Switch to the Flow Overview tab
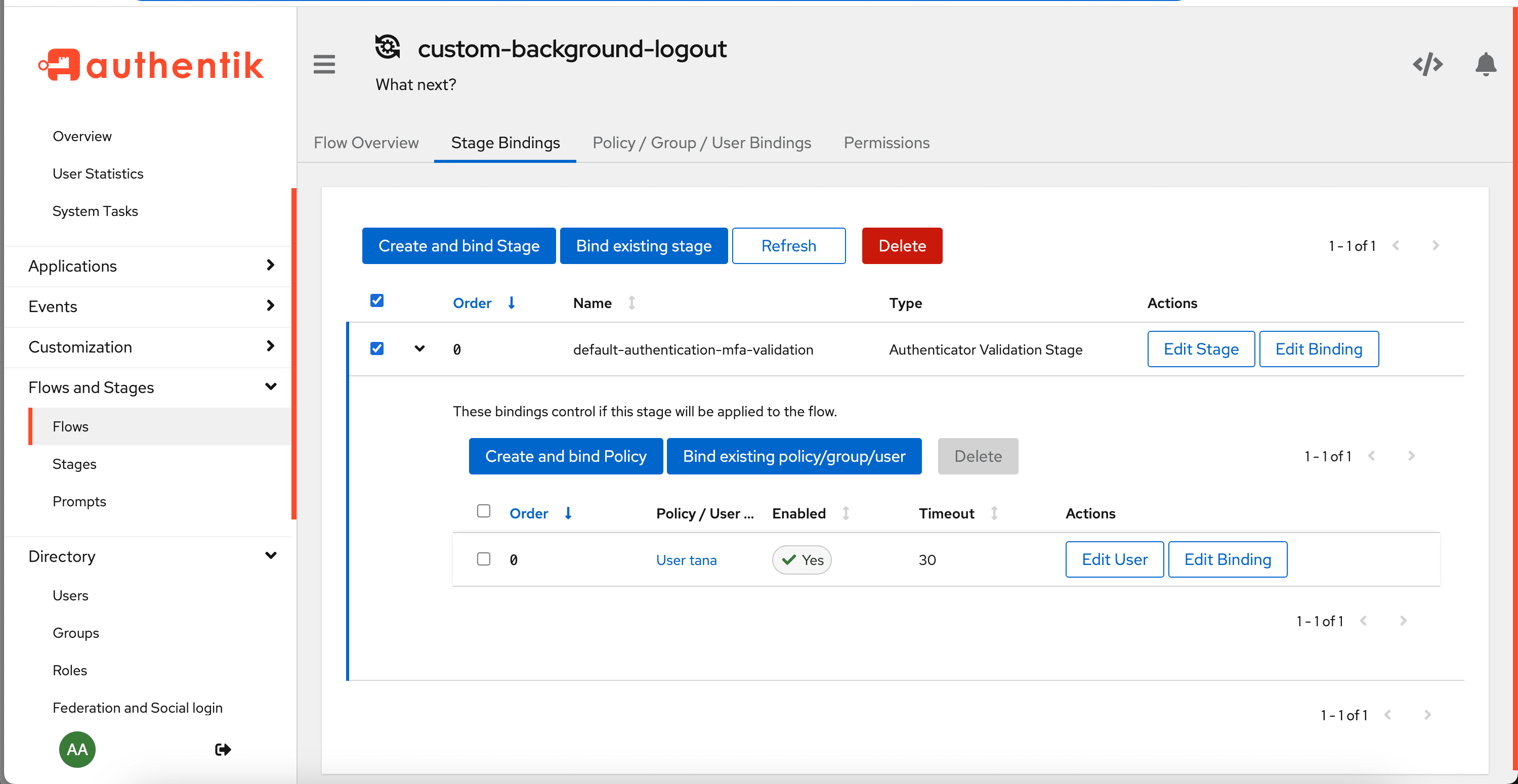The width and height of the screenshot is (1518, 784). [x=366, y=143]
